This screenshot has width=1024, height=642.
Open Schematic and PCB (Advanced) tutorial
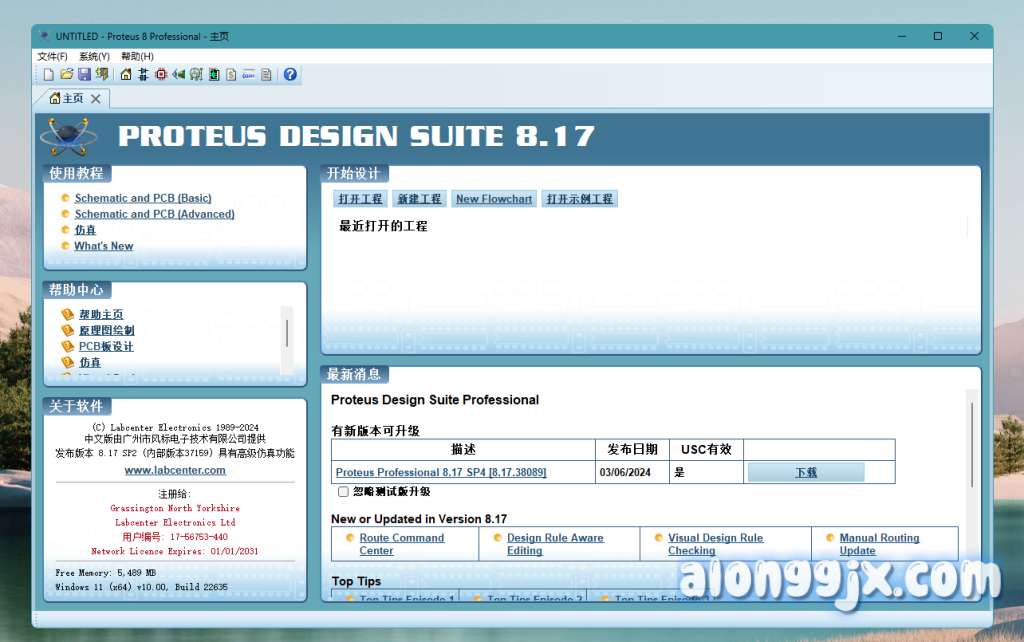coord(154,214)
